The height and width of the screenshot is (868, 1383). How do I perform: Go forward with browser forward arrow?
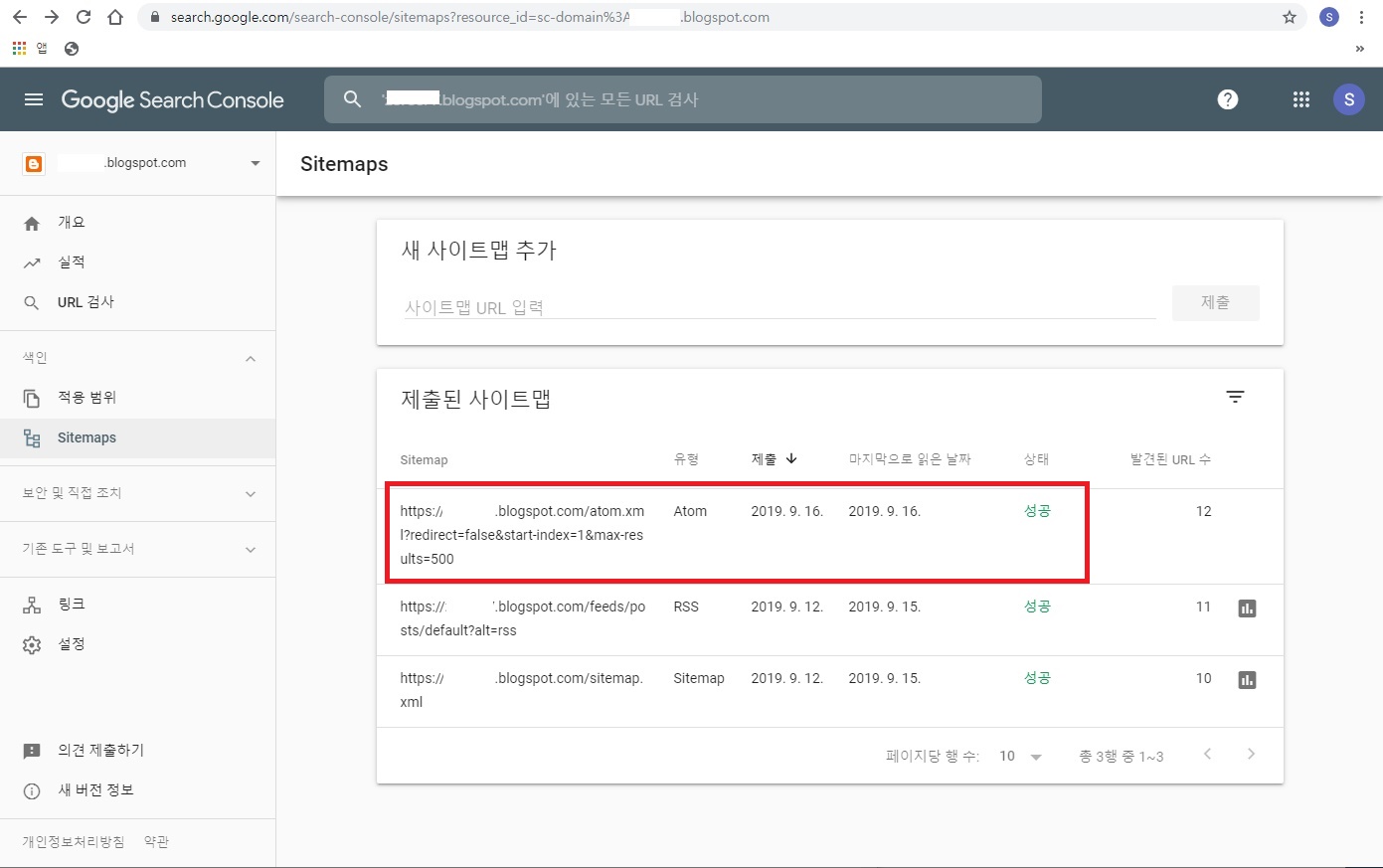pos(52,17)
